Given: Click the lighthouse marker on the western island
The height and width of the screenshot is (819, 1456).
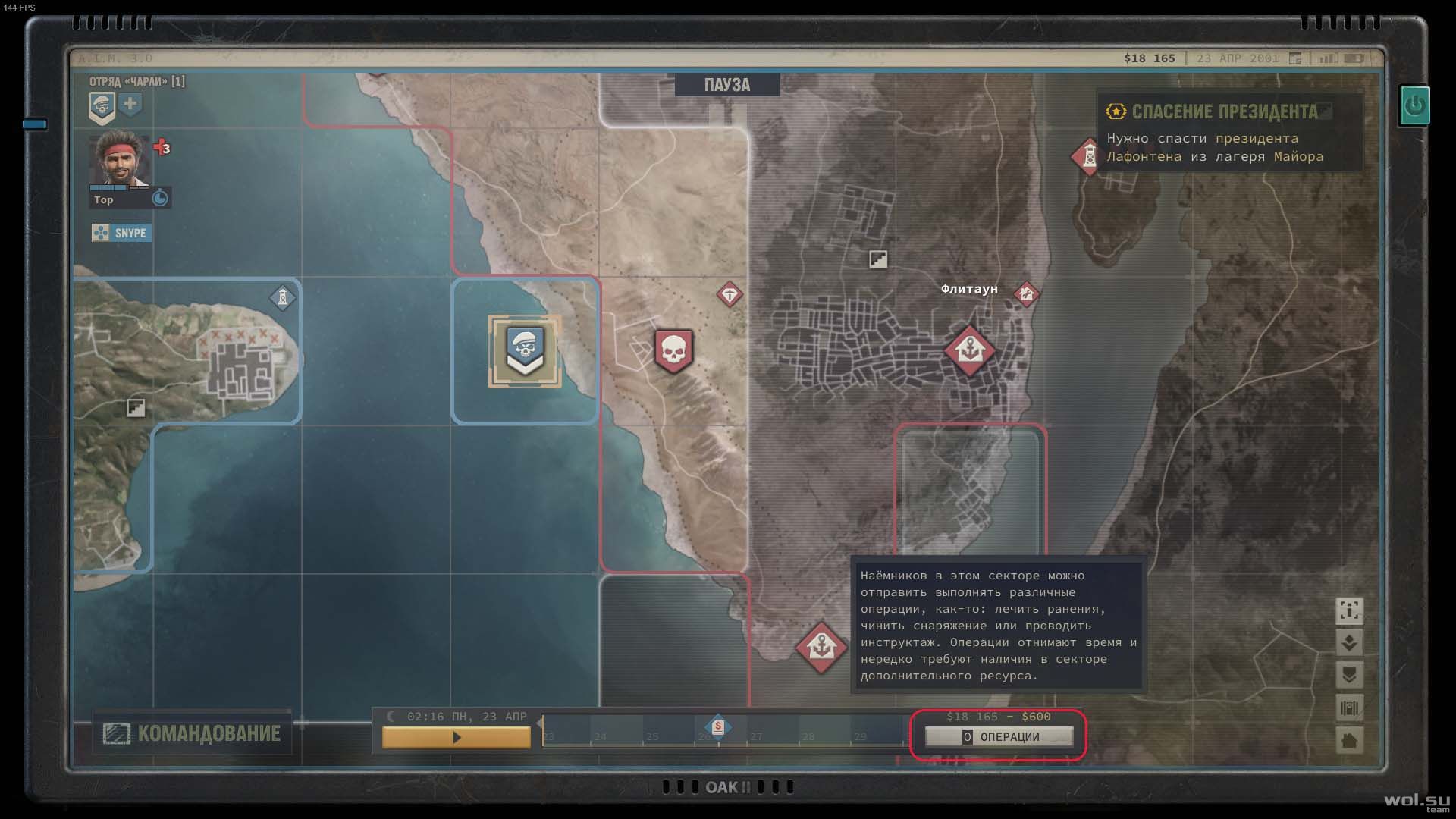Looking at the screenshot, I should (283, 297).
